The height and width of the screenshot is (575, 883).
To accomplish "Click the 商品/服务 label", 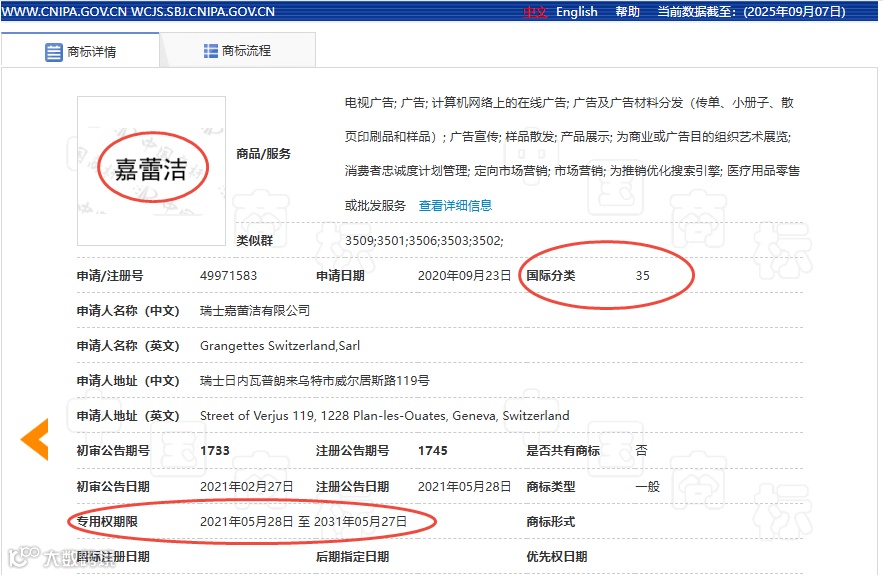I will point(264,154).
